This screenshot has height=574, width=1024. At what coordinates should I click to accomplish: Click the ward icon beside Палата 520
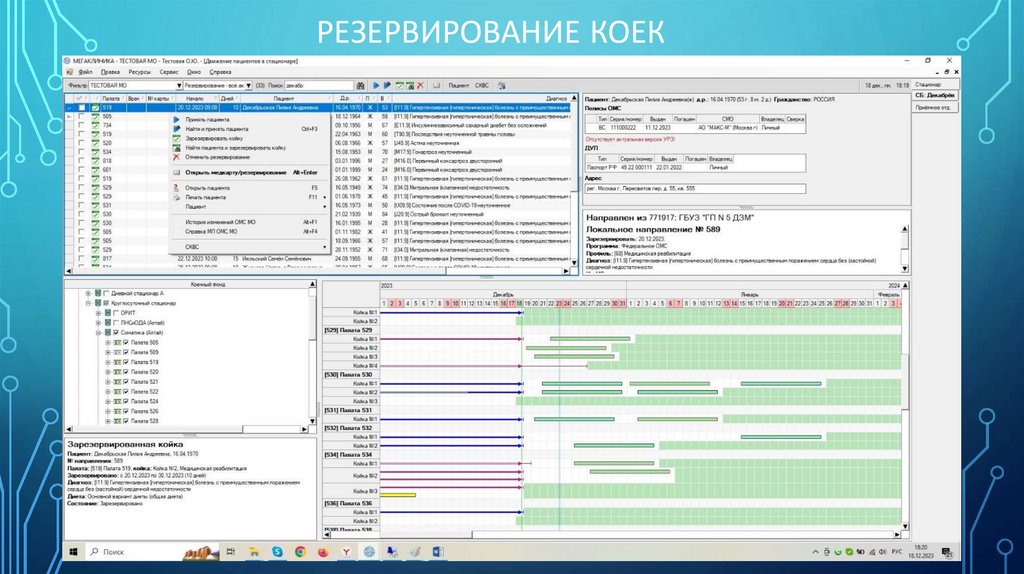pyautogui.click(x=118, y=372)
